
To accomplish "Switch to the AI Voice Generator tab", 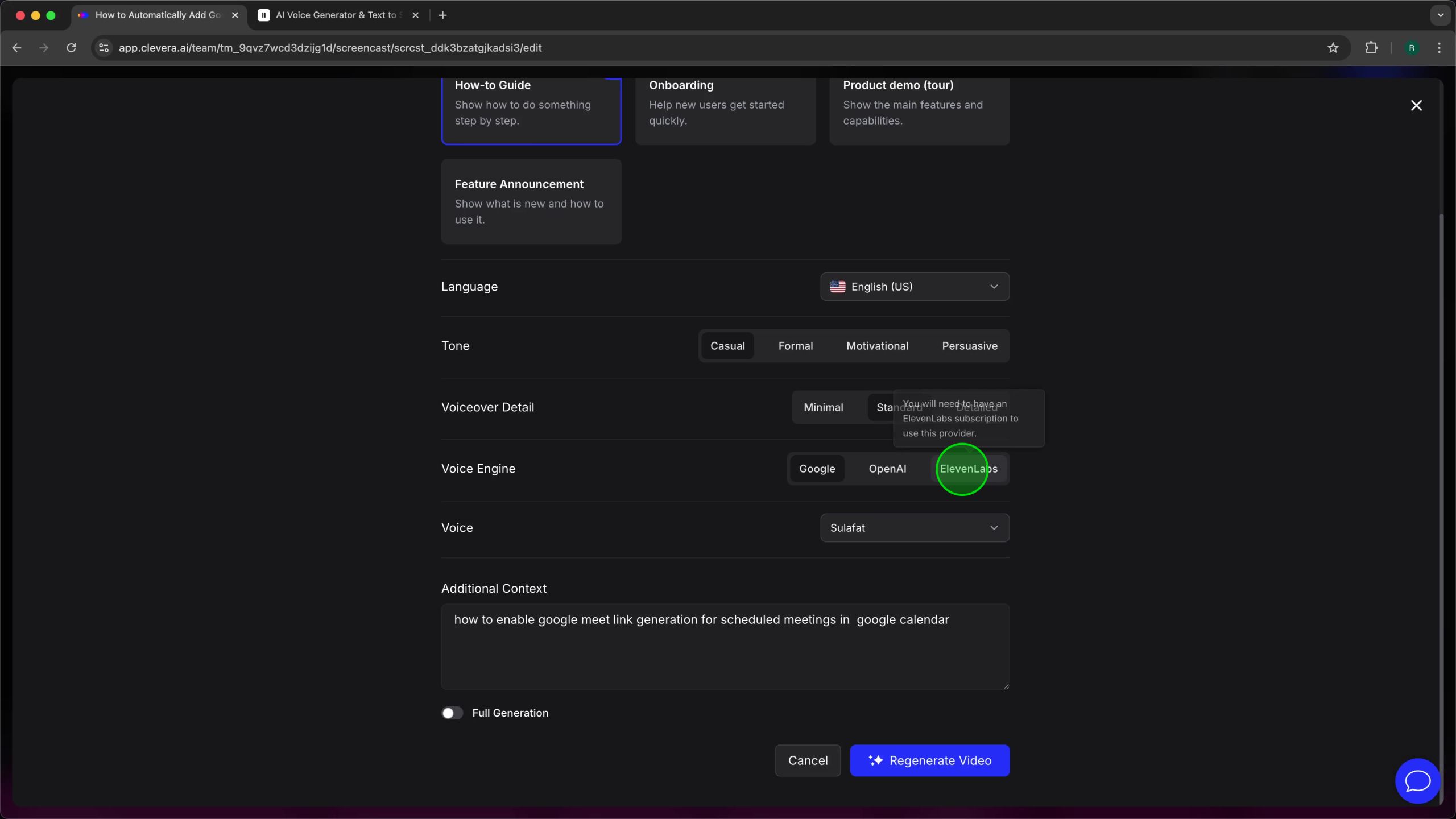I will (x=336, y=15).
